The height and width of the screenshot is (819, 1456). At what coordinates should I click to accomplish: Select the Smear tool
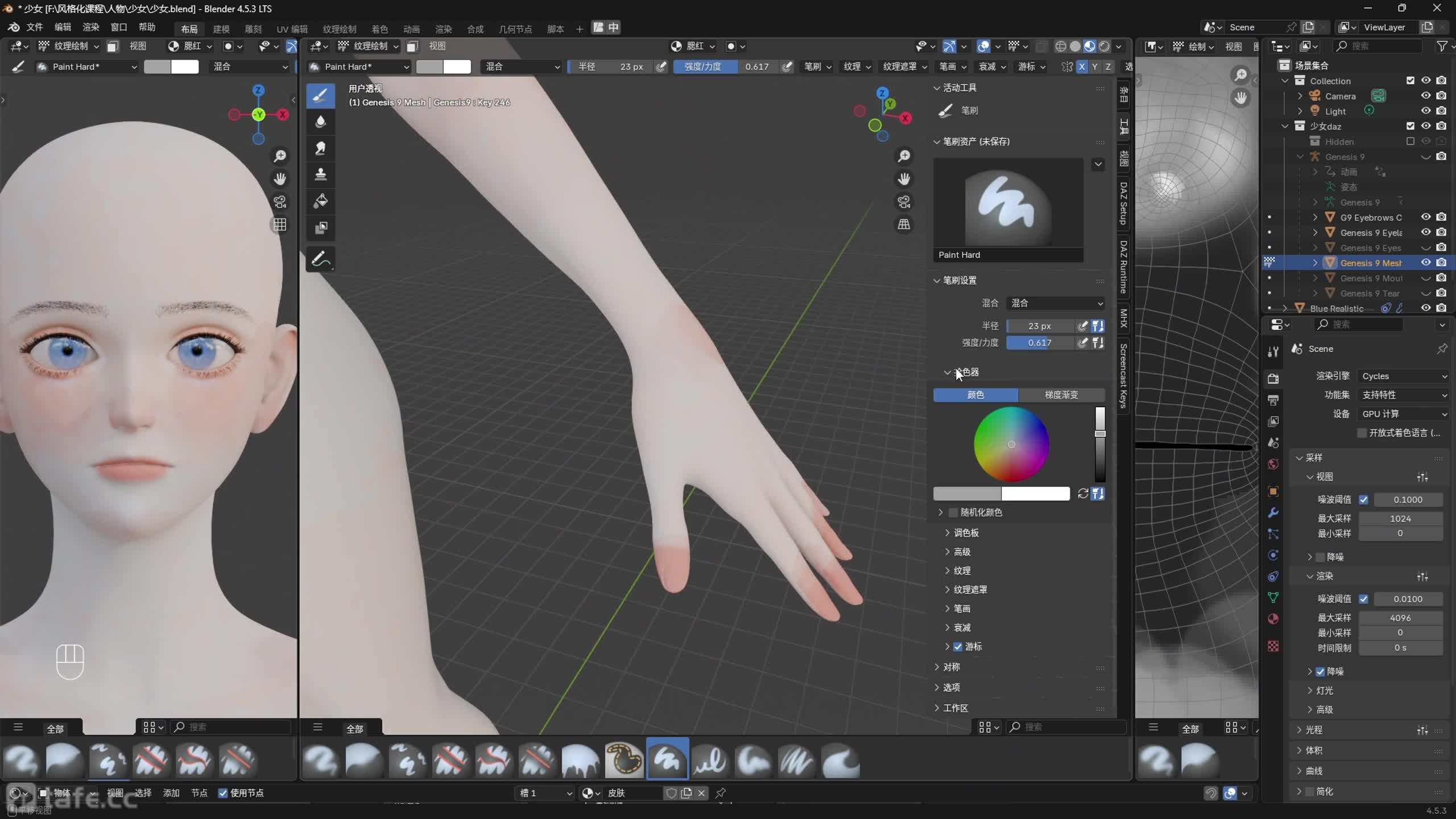(x=320, y=148)
